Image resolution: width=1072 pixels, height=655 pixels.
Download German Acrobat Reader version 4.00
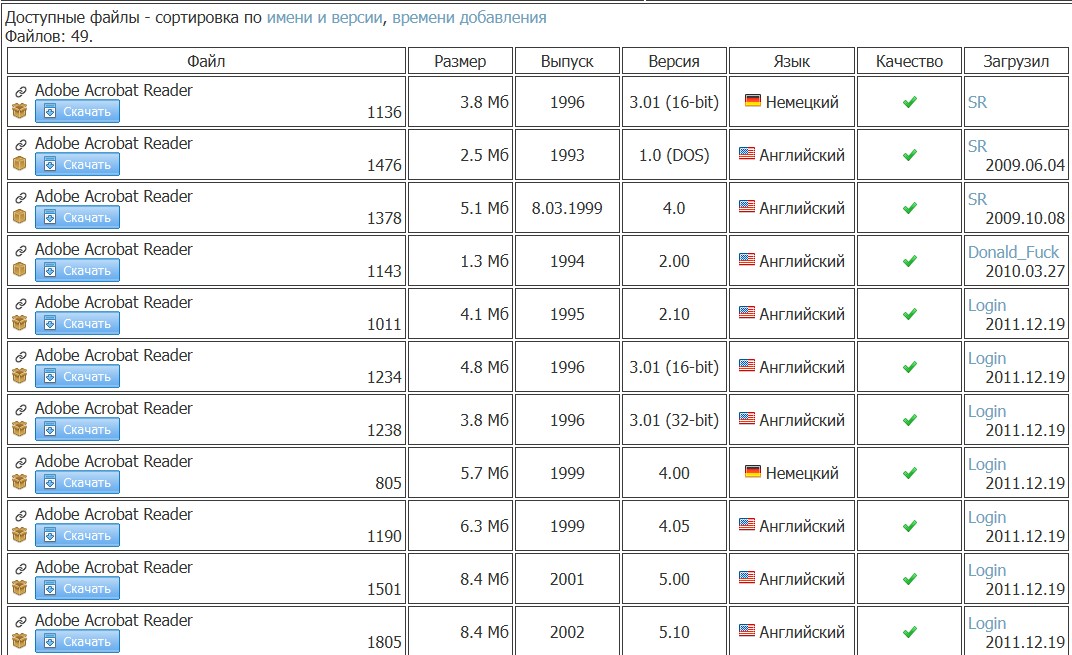77,482
